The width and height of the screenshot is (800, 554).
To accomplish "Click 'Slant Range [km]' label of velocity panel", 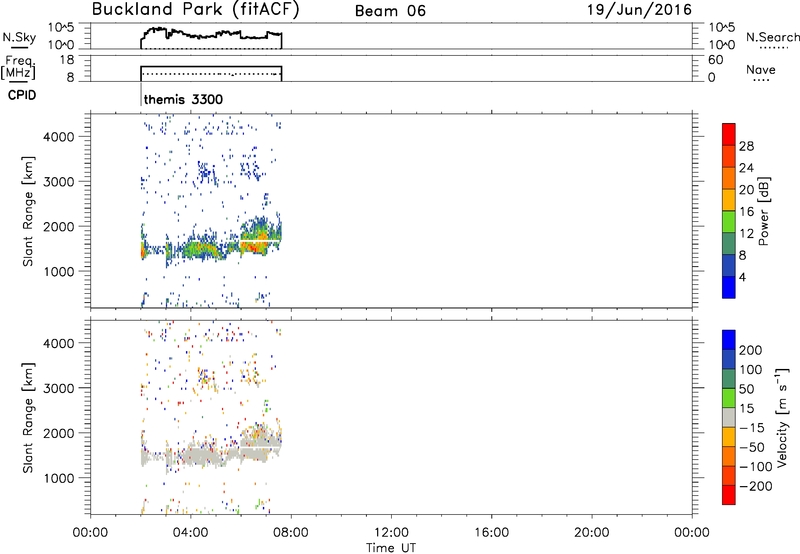I will tap(28, 418).
